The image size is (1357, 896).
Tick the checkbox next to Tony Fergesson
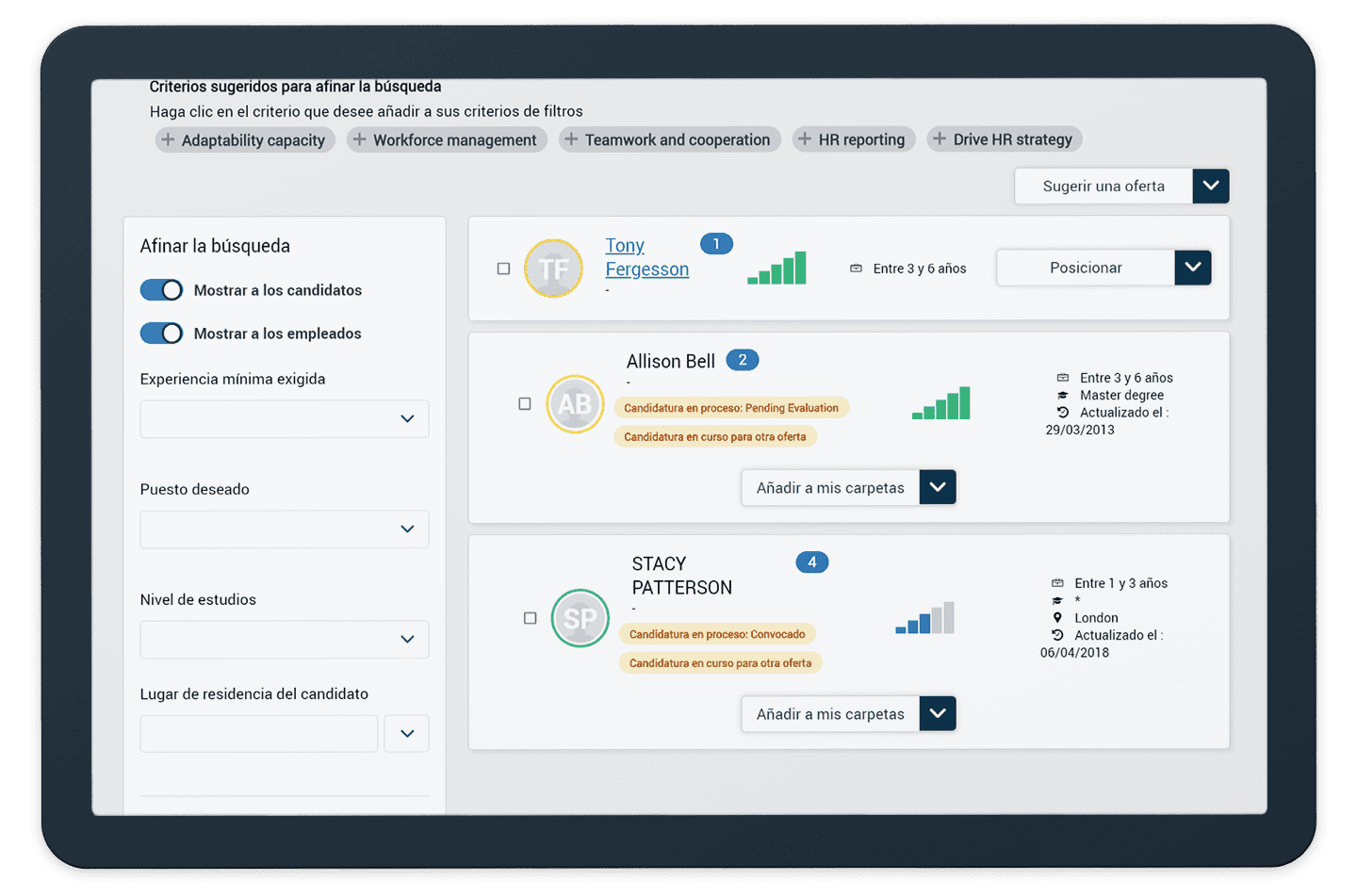coord(503,269)
